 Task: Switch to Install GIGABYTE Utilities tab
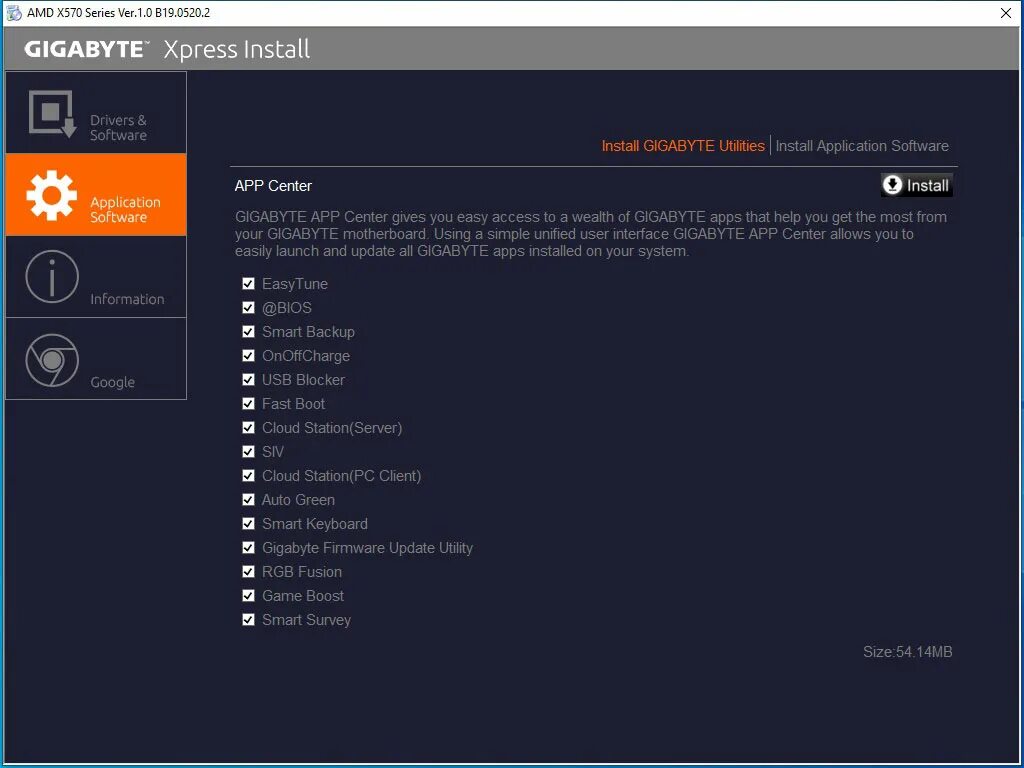[682, 146]
